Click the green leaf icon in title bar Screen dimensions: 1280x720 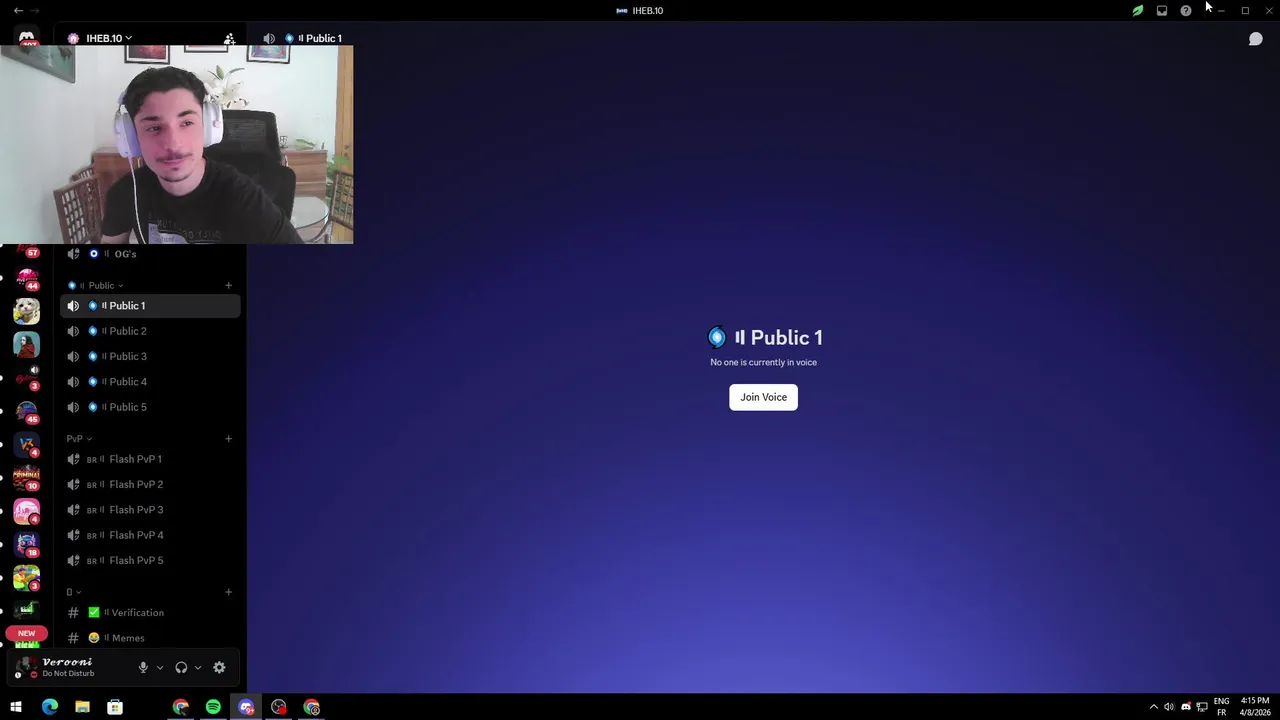point(1137,10)
